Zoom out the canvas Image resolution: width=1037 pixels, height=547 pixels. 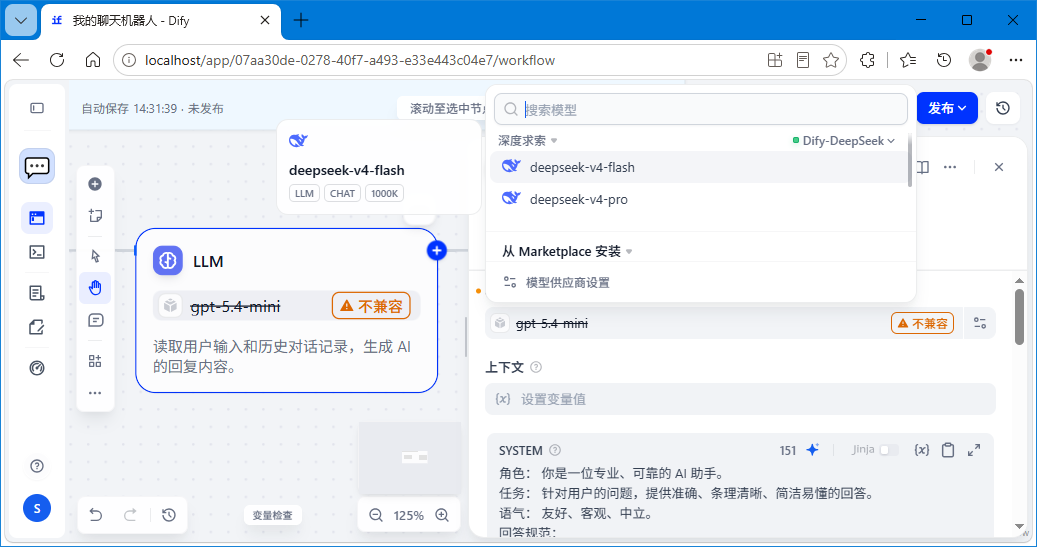(376, 515)
